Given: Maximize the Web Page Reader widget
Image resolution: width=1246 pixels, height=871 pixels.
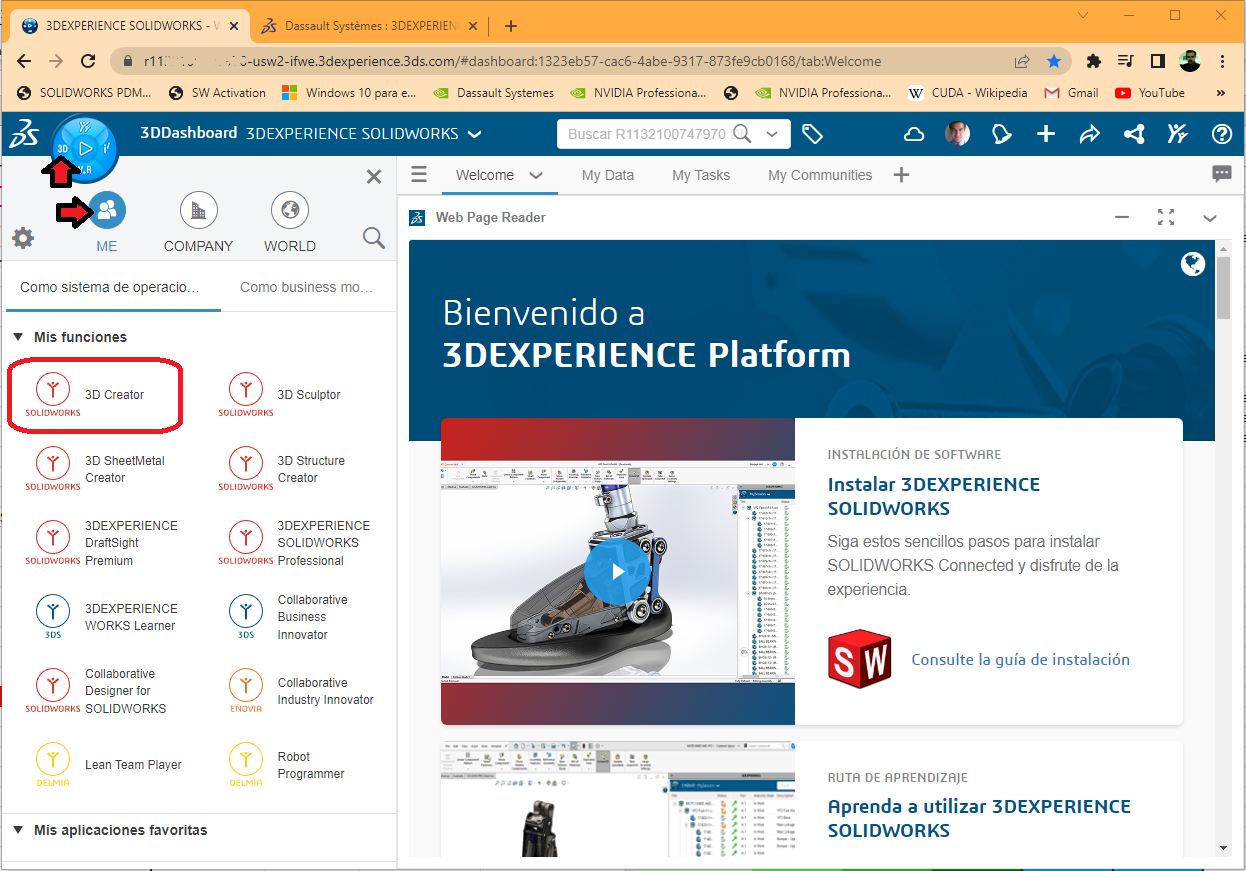Looking at the screenshot, I should pyautogui.click(x=1166, y=217).
